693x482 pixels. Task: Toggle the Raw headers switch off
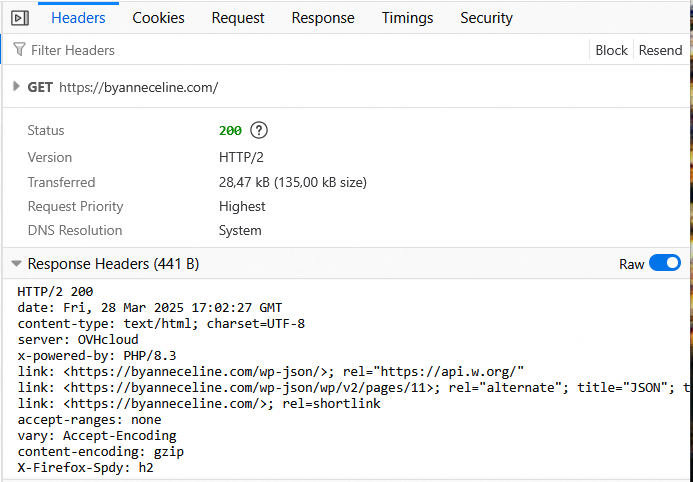pyautogui.click(x=664, y=264)
